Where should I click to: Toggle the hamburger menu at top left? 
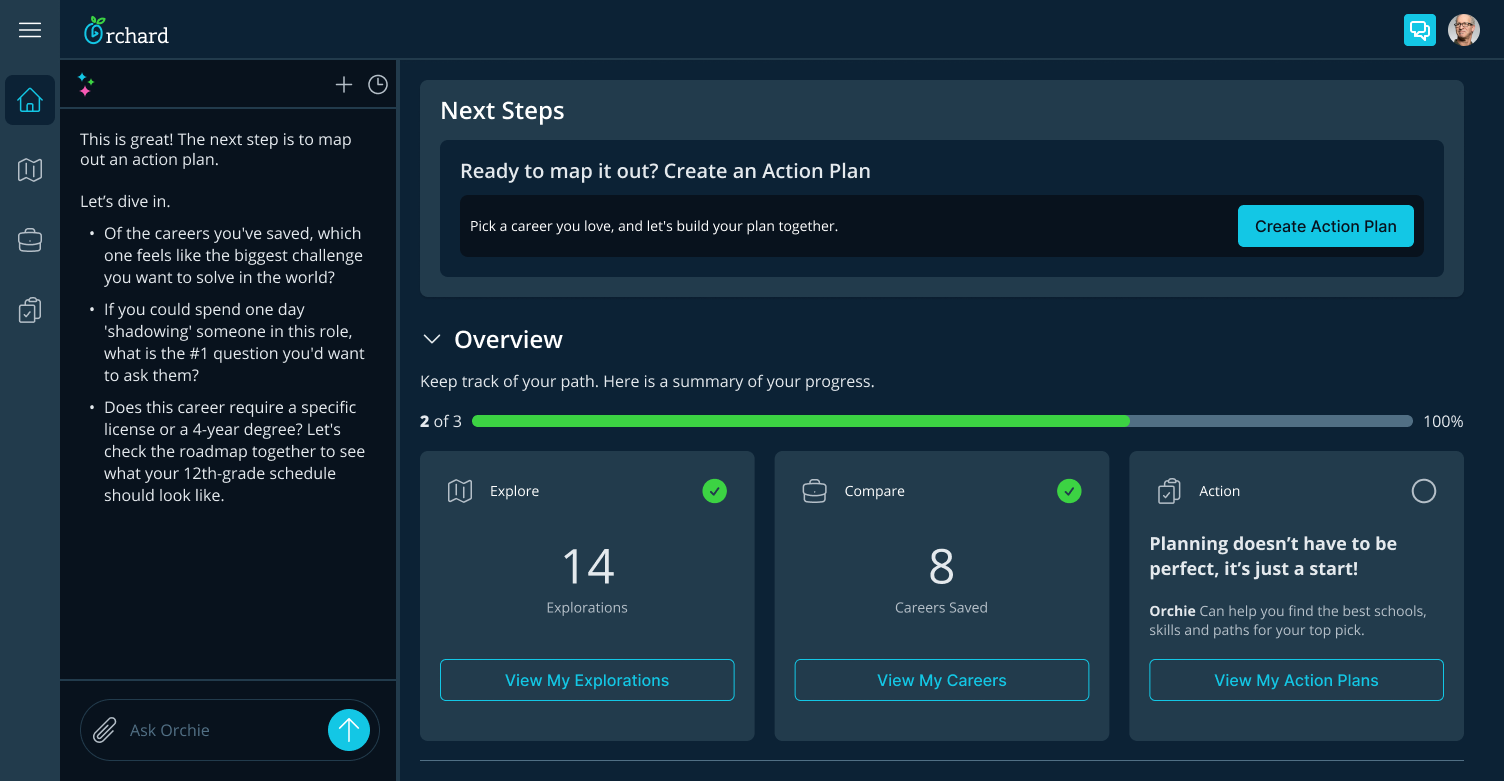click(x=30, y=30)
